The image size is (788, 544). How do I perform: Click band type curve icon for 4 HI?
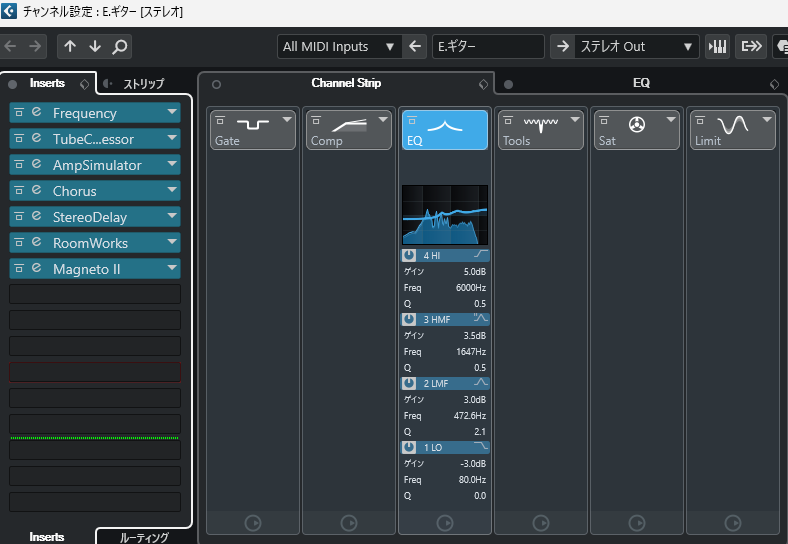tap(480, 255)
